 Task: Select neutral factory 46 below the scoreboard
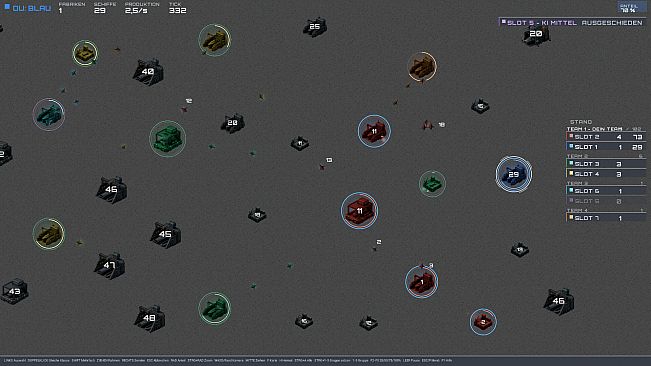558,301
